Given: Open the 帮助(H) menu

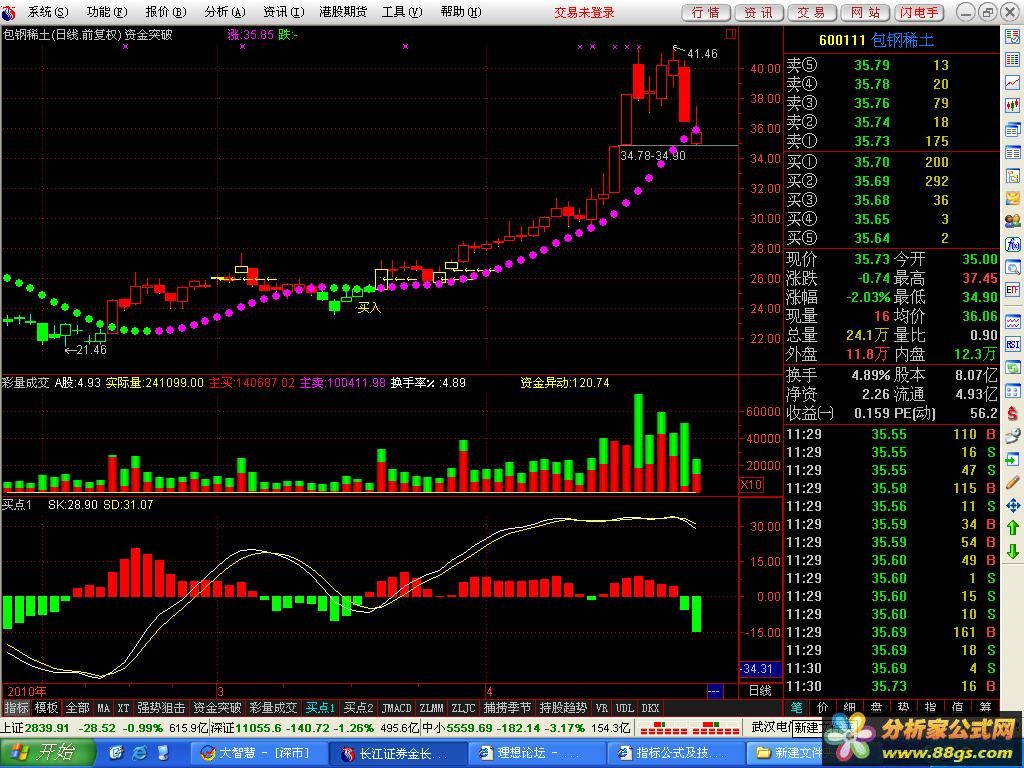Looking at the screenshot, I should point(460,12).
